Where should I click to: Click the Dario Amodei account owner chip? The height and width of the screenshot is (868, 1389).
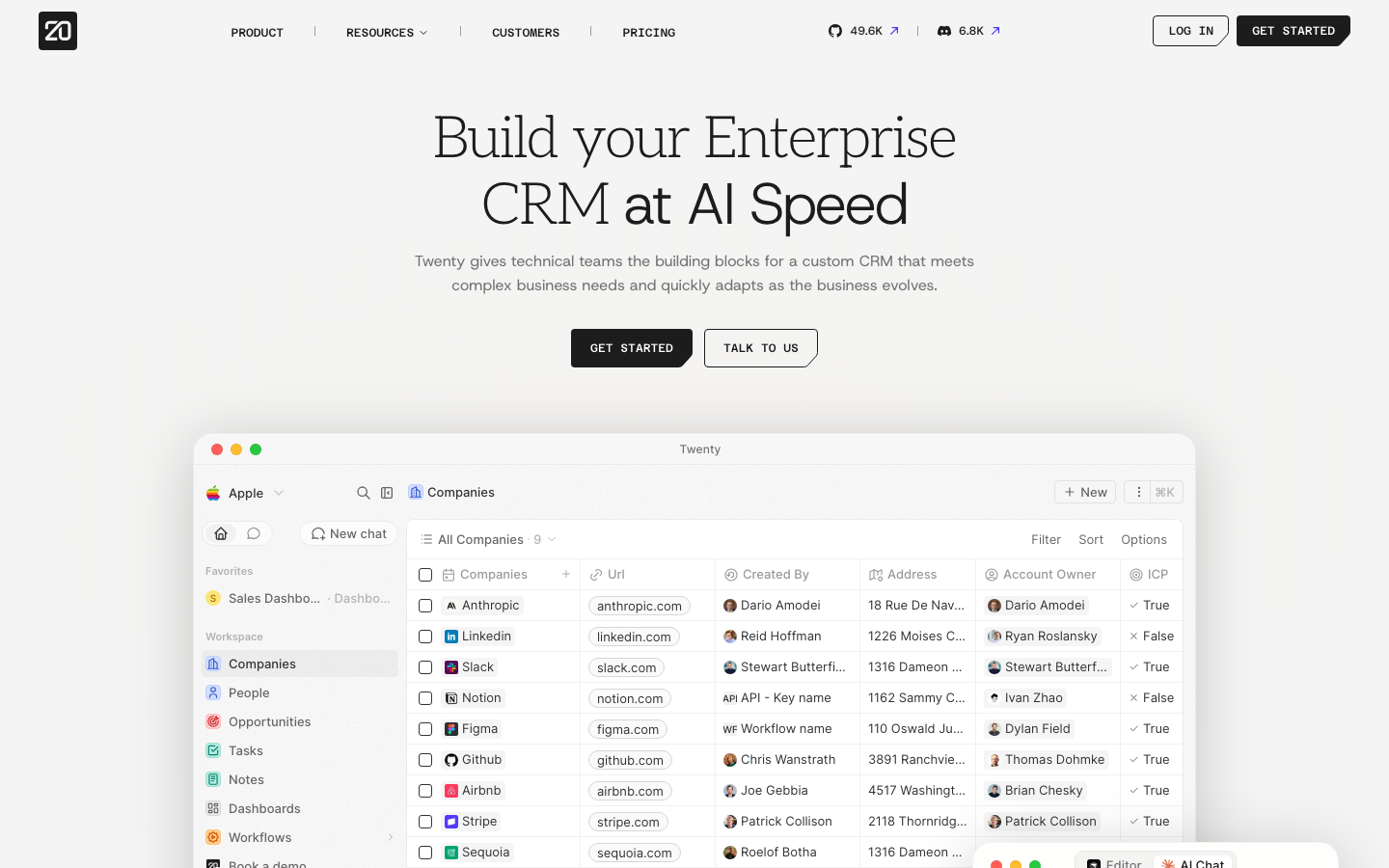point(1037,606)
